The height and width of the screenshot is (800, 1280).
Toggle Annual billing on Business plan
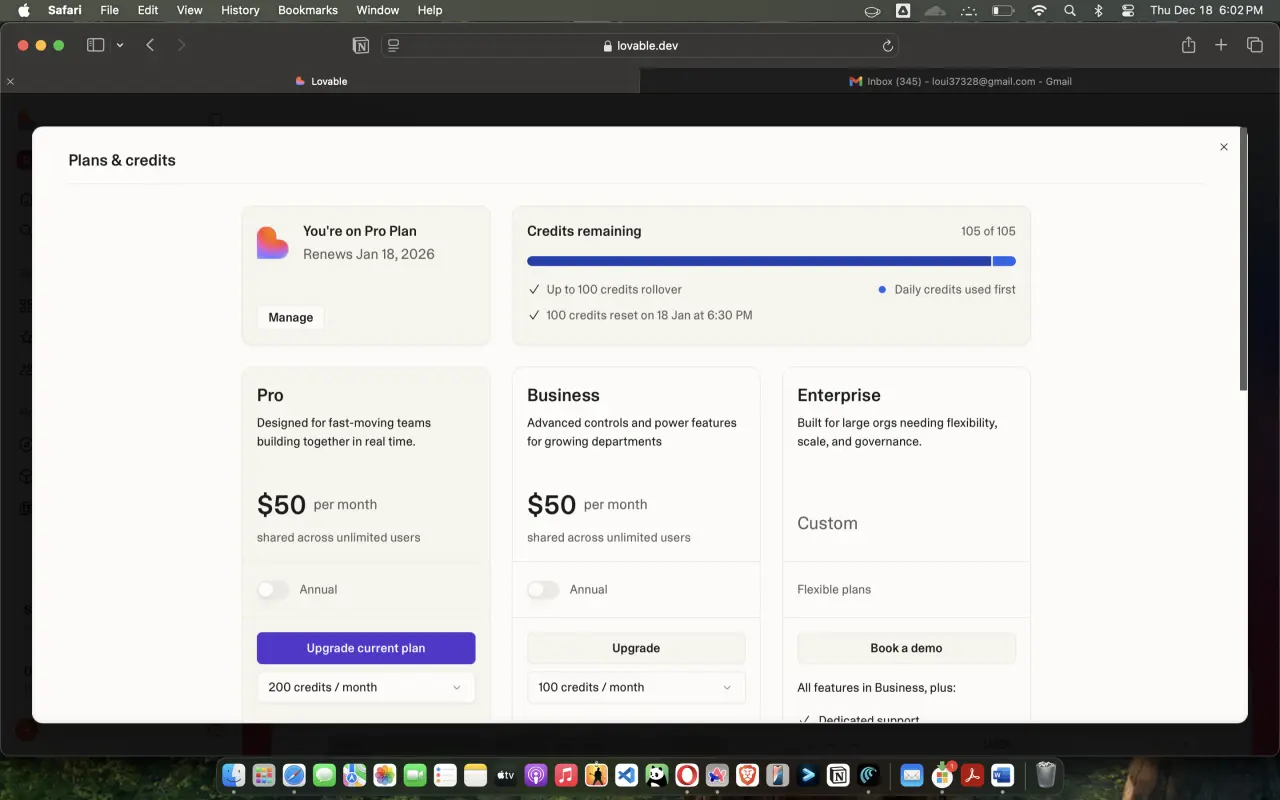[543, 590]
